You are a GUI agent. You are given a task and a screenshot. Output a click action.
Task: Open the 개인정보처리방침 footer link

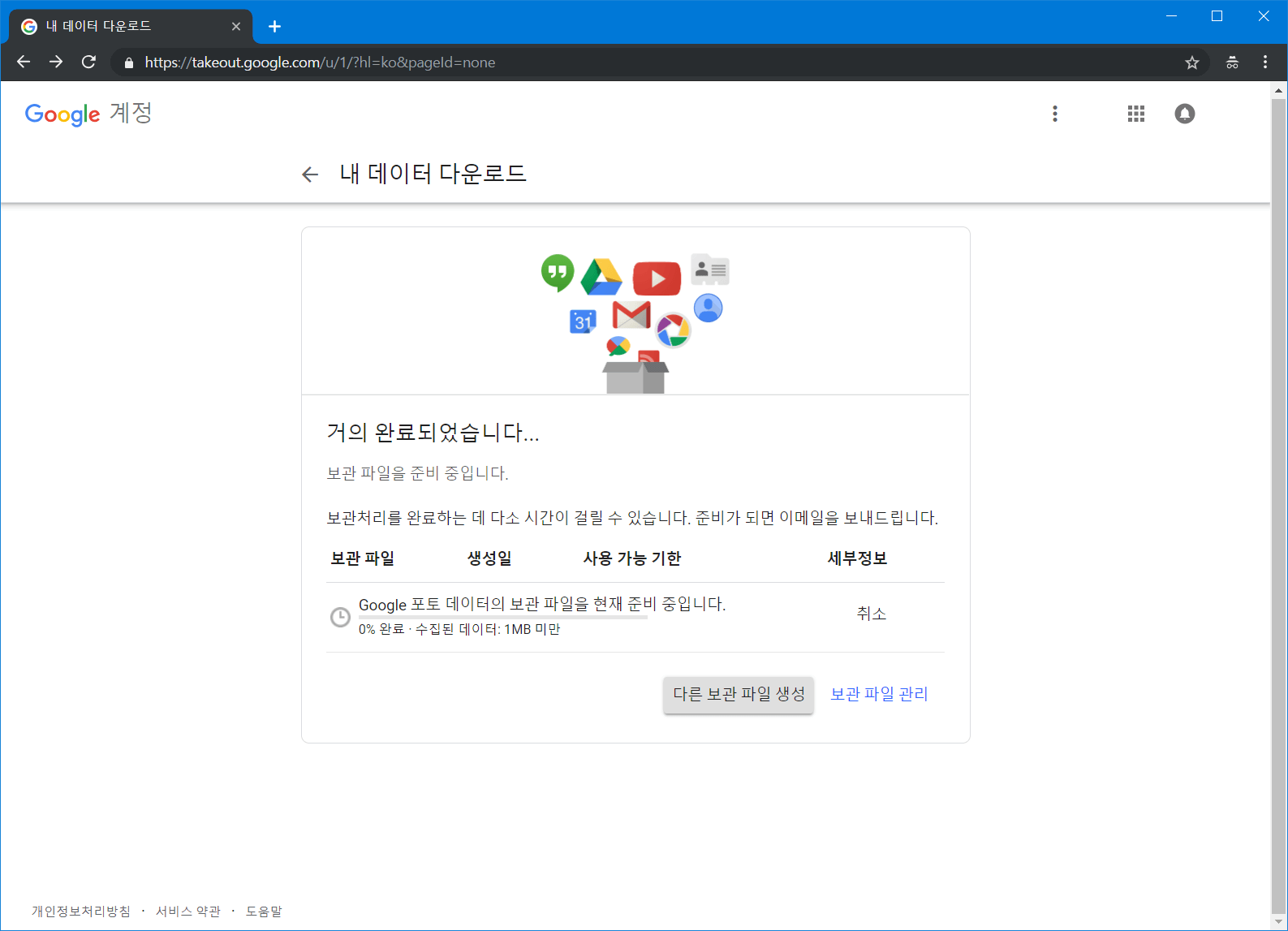tap(81, 912)
